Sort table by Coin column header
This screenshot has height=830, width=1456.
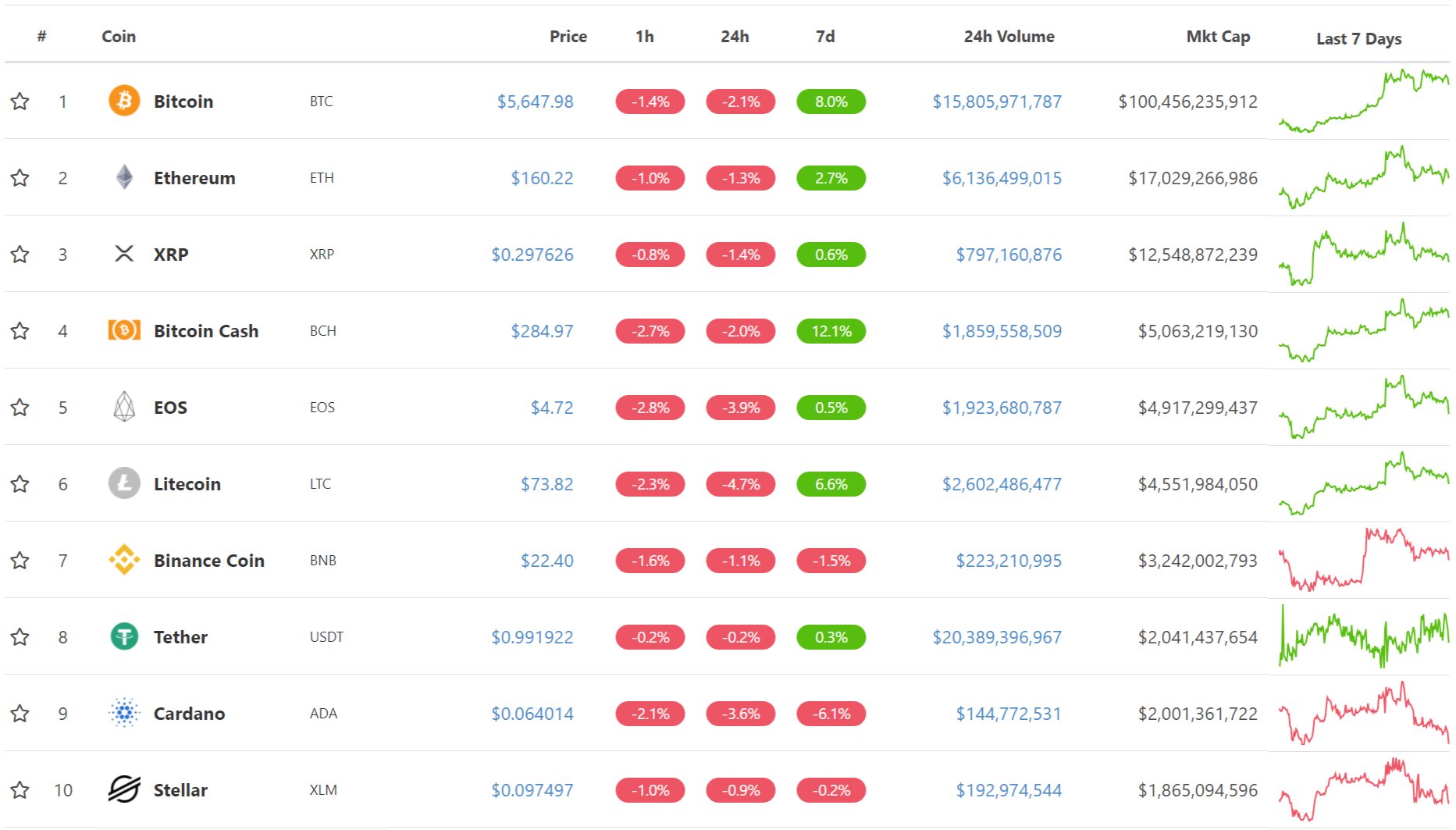119,36
